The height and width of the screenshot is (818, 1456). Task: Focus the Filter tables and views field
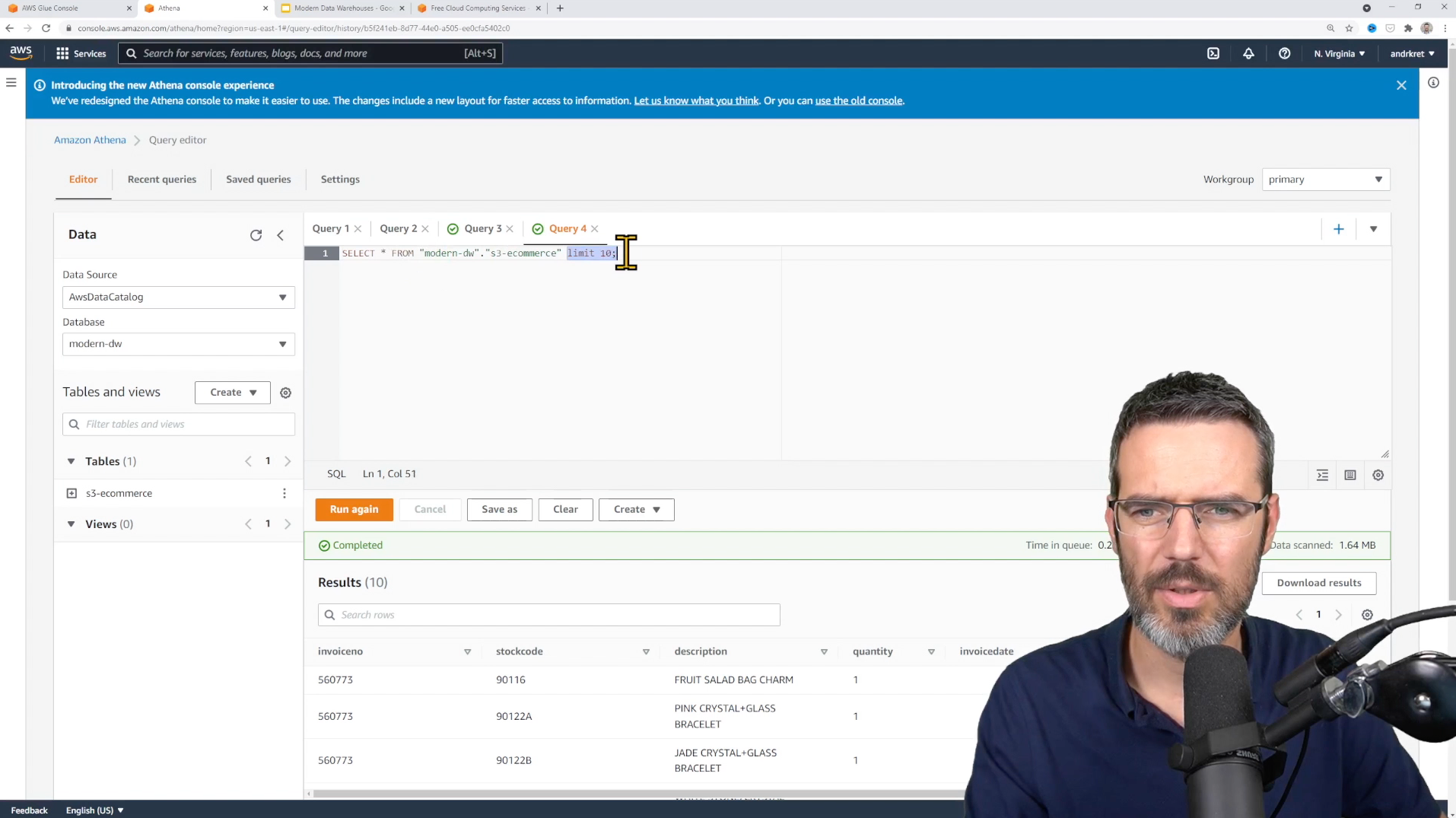pos(179,425)
